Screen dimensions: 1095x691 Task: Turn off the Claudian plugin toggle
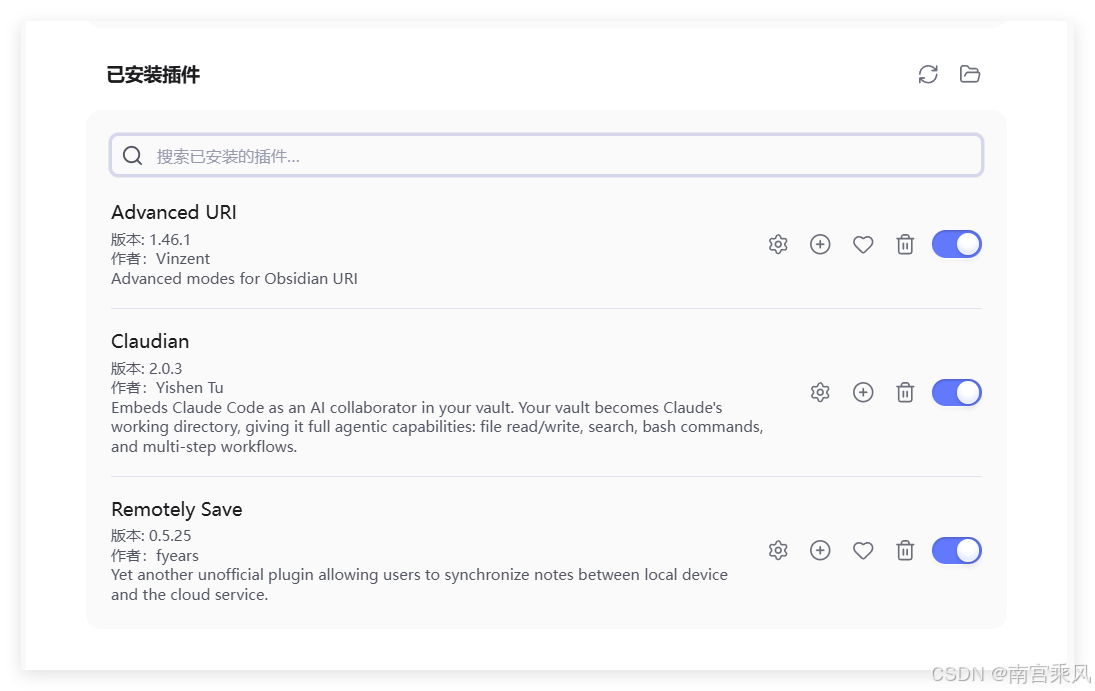point(957,392)
